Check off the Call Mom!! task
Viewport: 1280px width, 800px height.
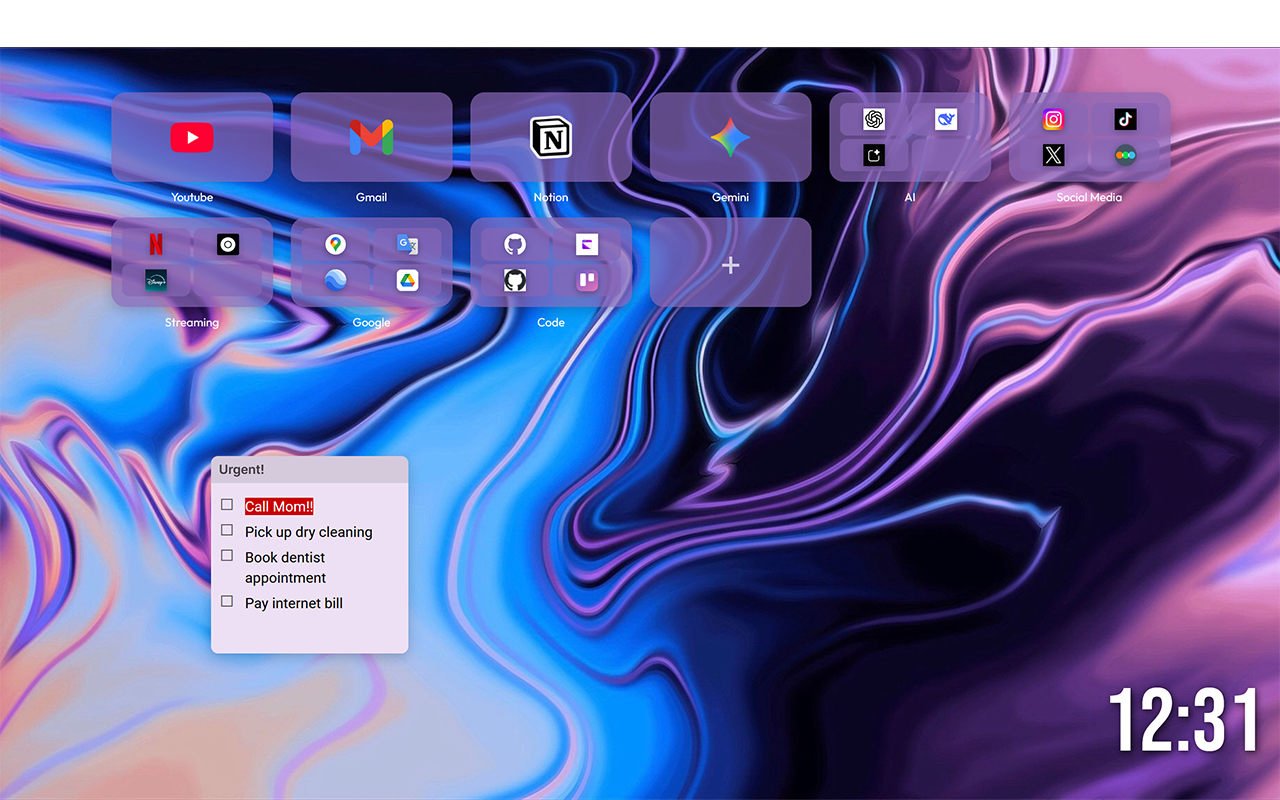pyautogui.click(x=227, y=505)
